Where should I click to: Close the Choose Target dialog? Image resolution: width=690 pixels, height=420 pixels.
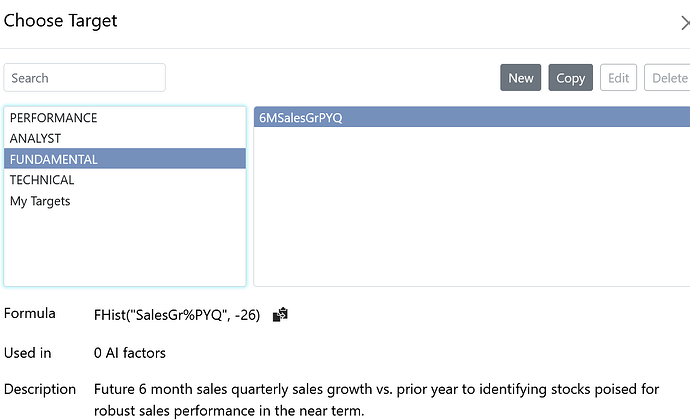tap(684, 23)
